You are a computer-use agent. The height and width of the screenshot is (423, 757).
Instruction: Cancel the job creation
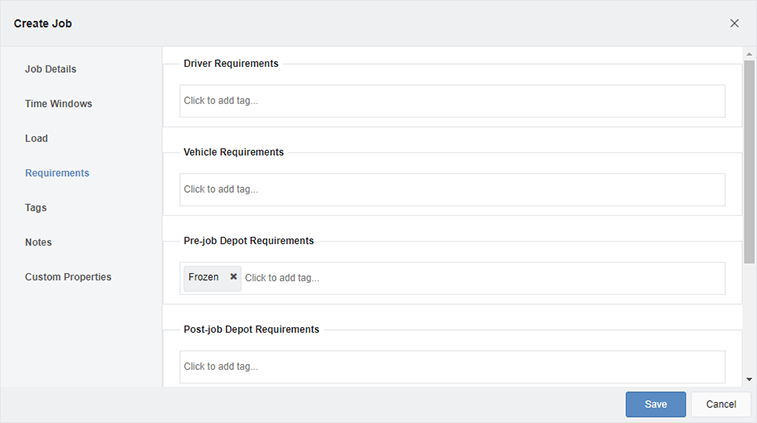click(720, 404)
